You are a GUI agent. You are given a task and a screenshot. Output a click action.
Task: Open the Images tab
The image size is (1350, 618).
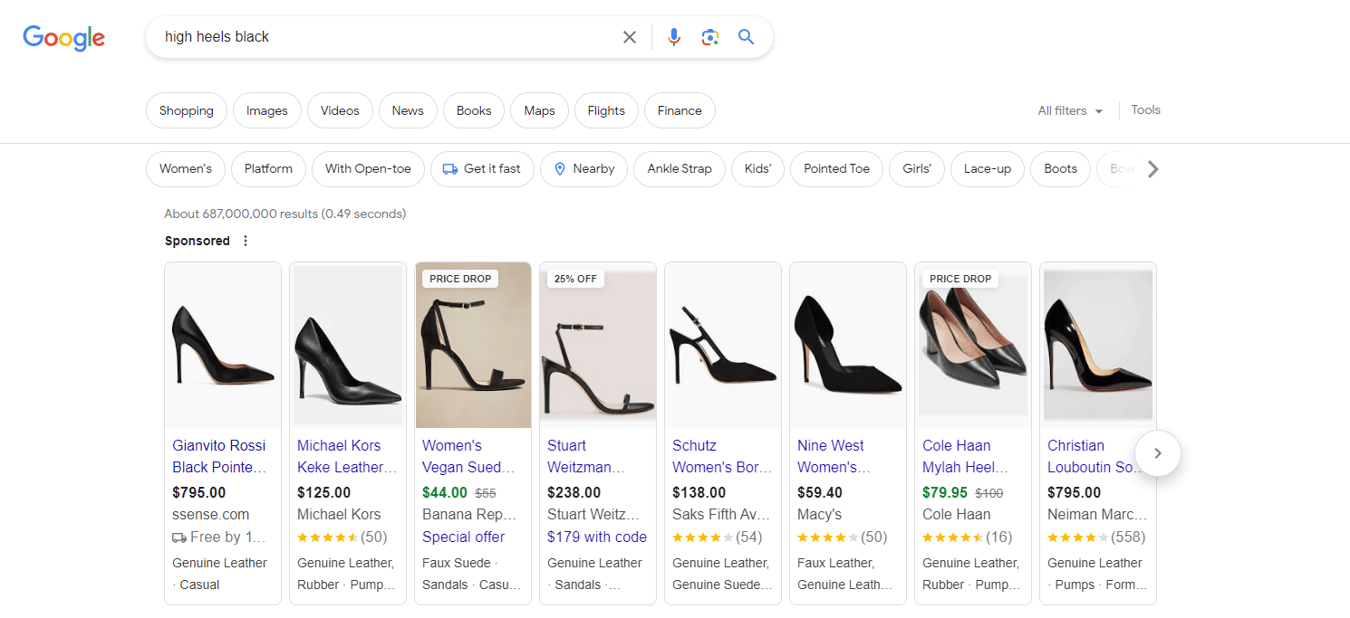(267, 110)
